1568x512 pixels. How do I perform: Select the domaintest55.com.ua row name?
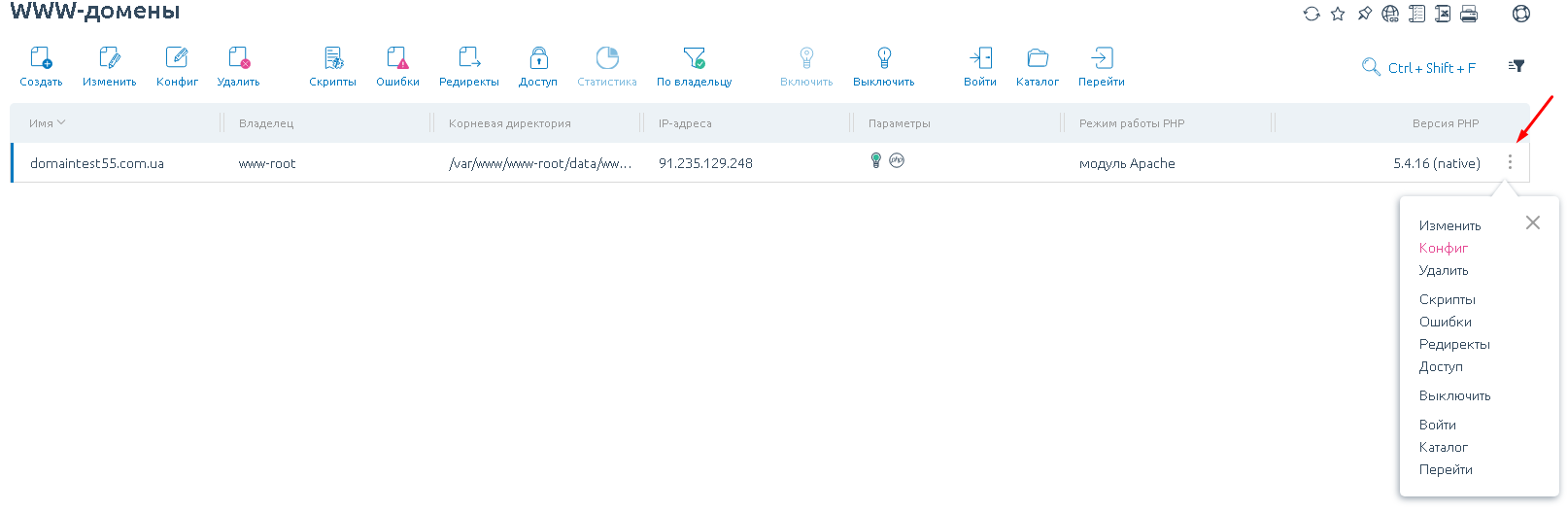97,163
